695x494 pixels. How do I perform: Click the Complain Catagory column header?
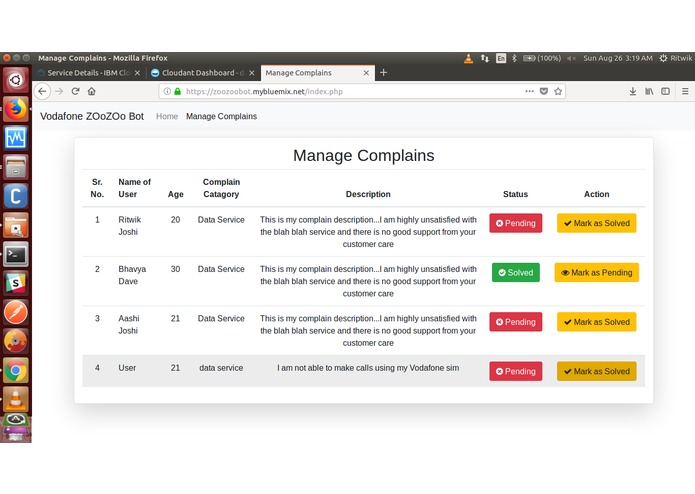click(x=221, y=188)
